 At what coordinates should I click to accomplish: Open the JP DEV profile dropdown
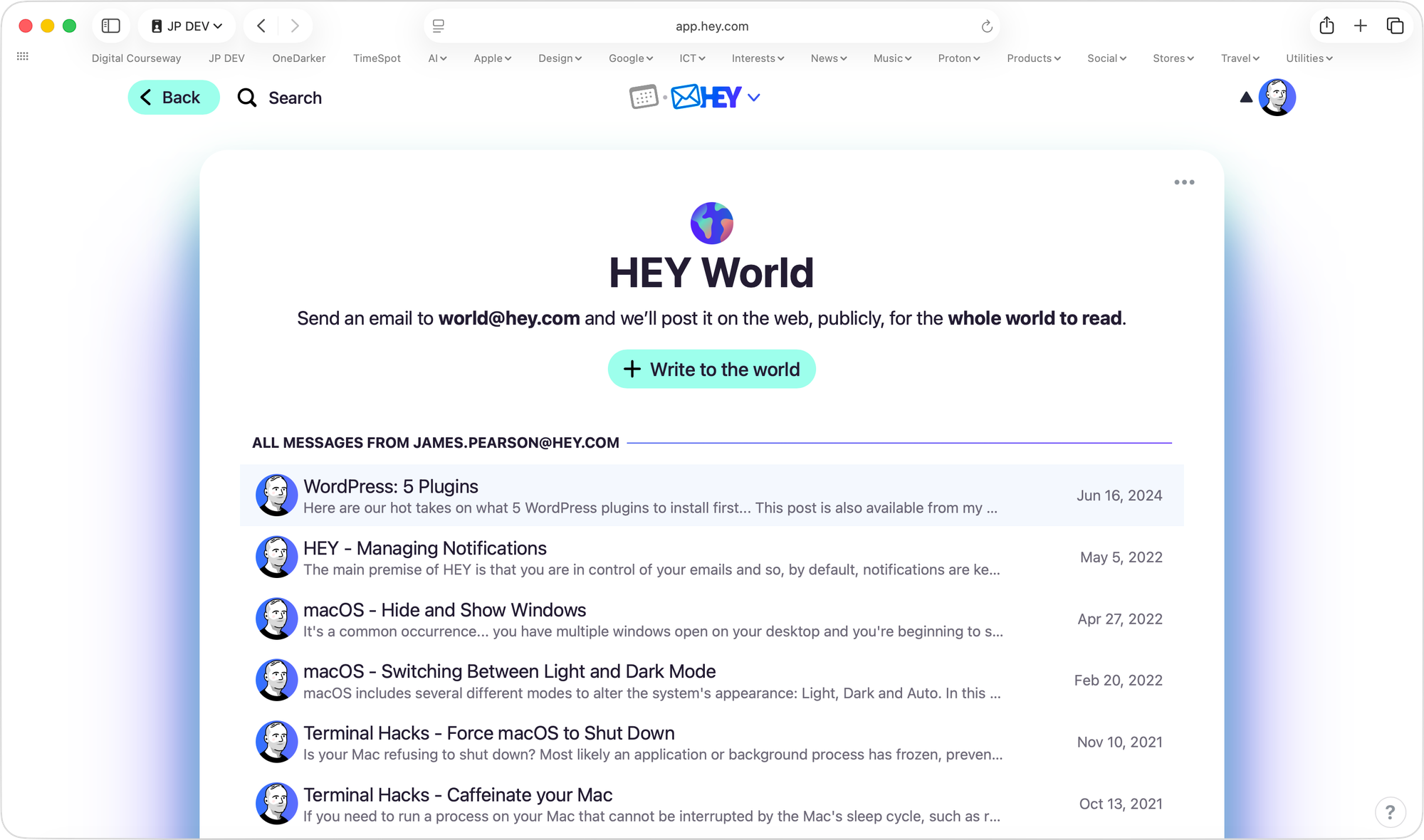pyautogui.click(x=187, y=26)
